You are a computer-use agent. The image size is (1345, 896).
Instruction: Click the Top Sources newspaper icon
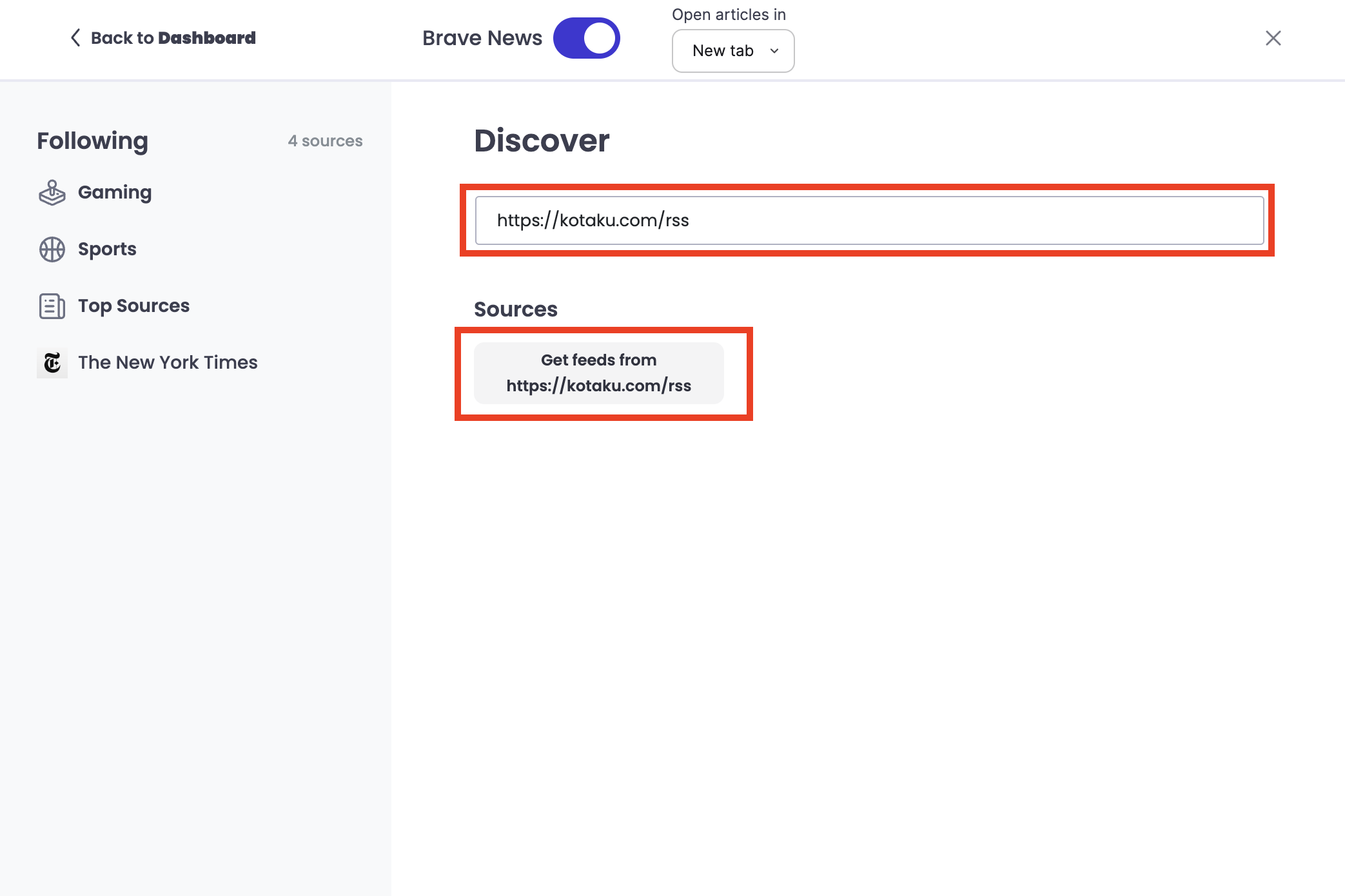click(52, 306)
